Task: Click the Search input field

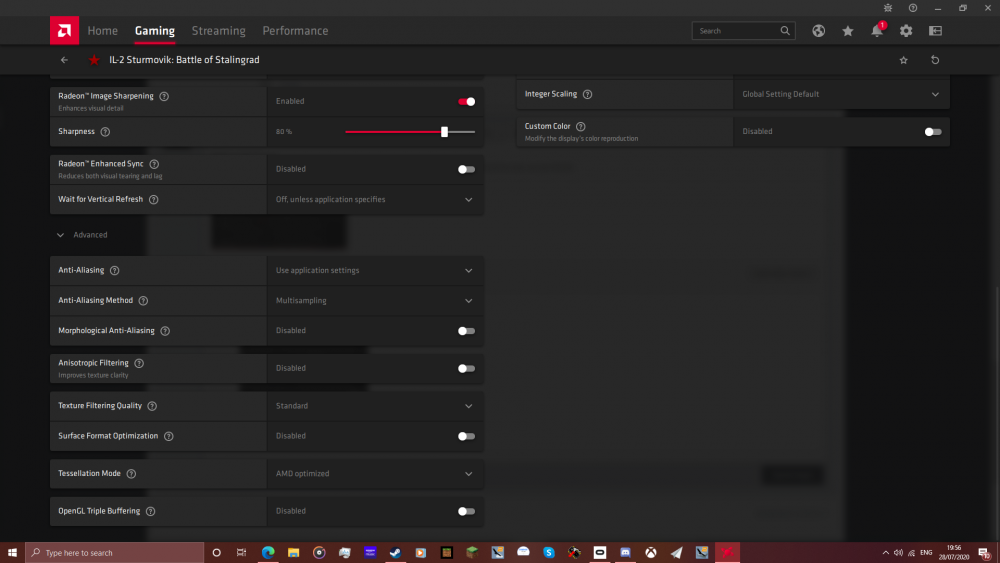Action: [736, 31]
